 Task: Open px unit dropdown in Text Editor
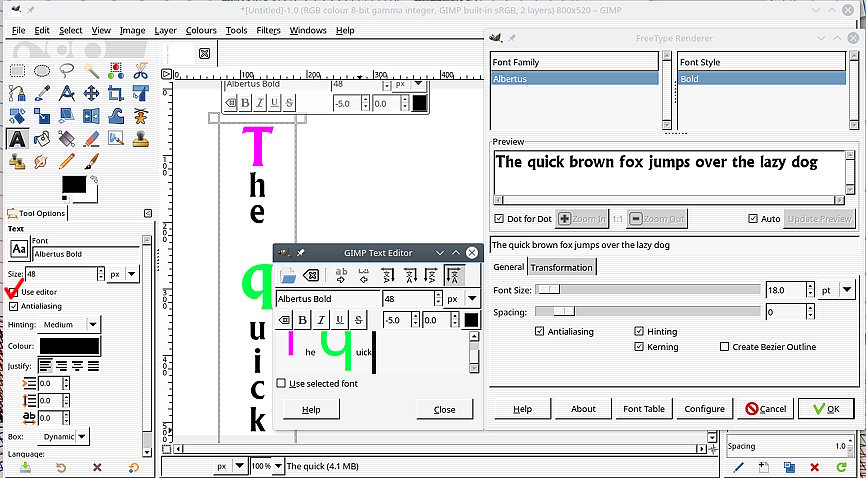pyautogui.click(x=462, y=298)
